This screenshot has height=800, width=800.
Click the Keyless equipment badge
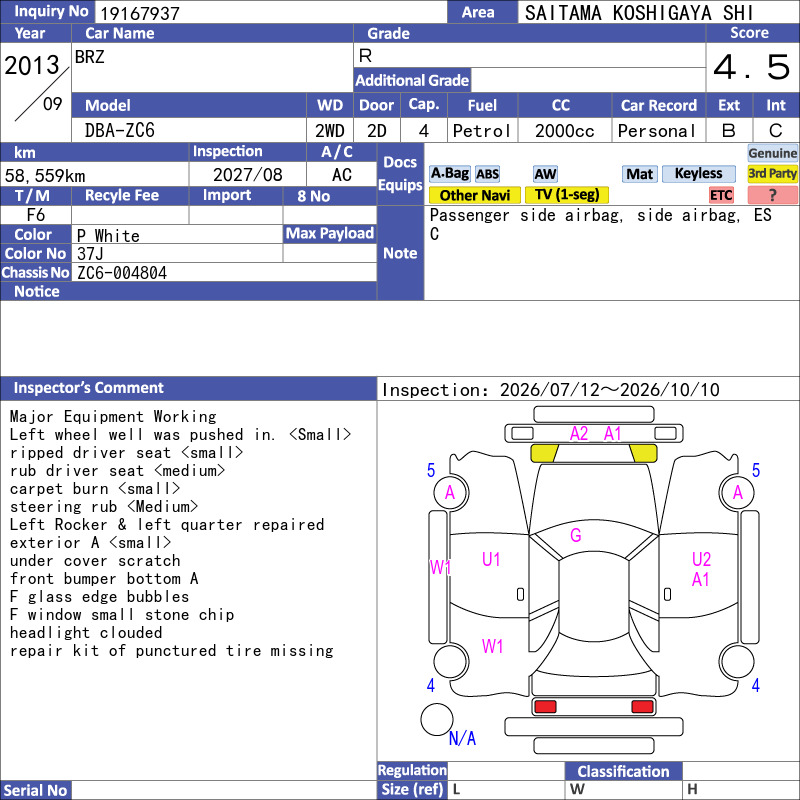tap(698, 174)
